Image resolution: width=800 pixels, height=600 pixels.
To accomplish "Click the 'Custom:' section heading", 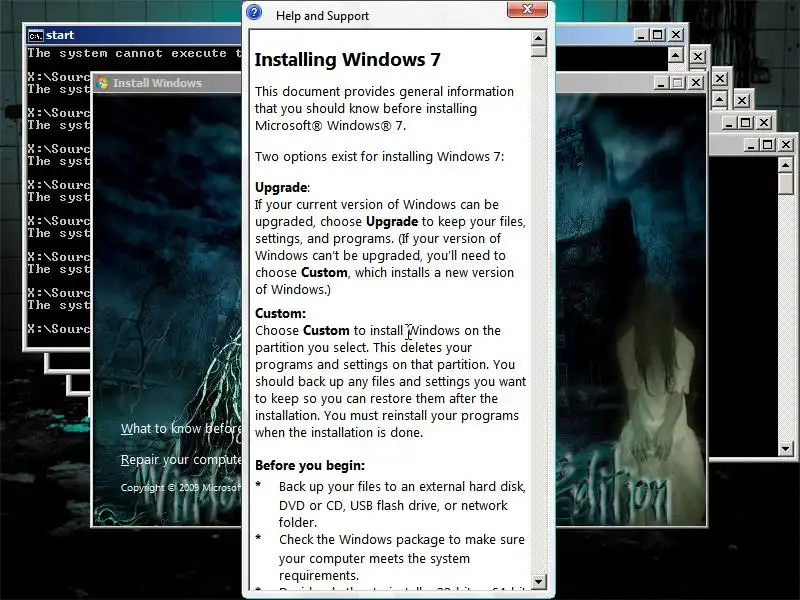I will click(281, 313).
